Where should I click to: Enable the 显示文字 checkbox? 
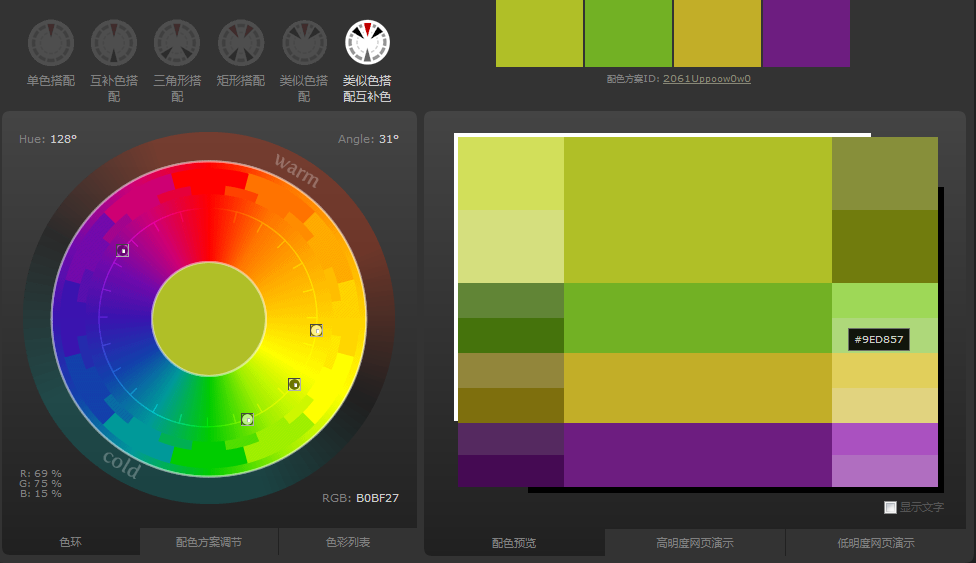[890, 507]
